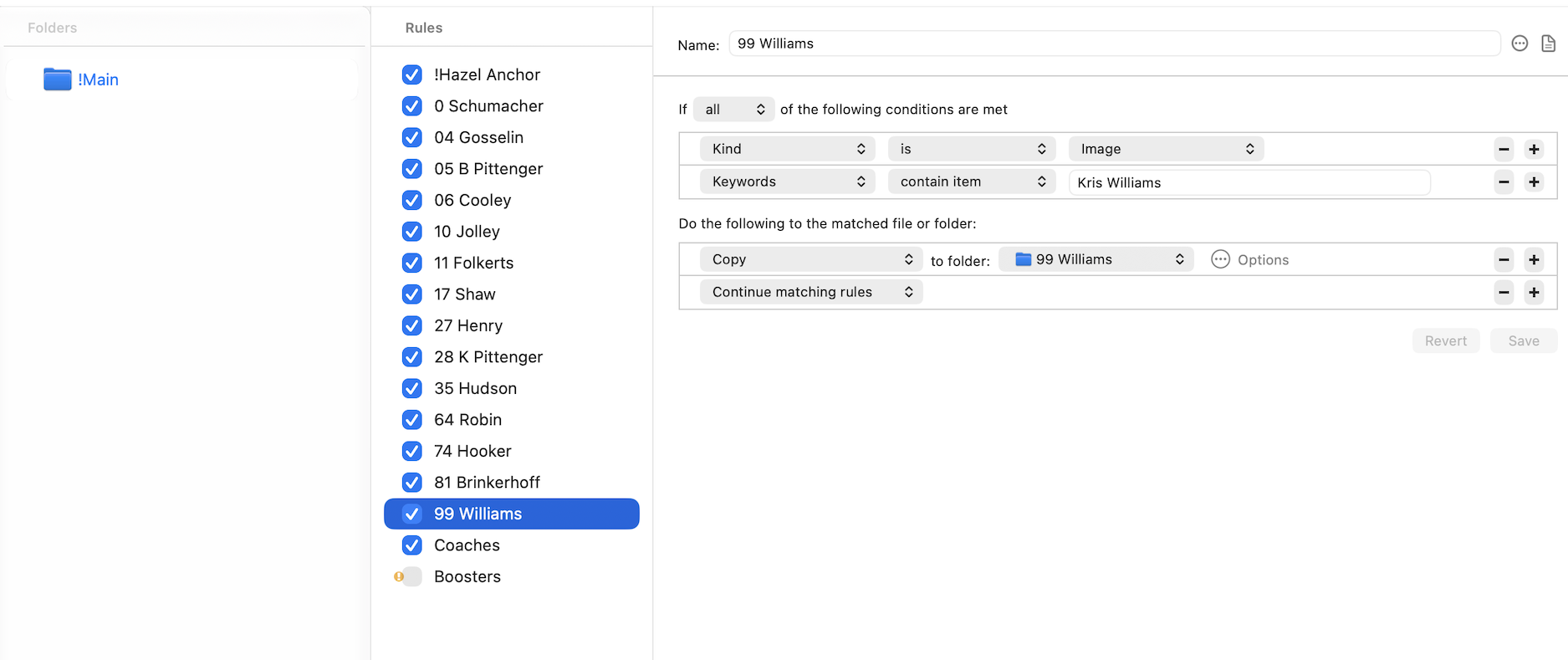The width and height of the screenshot is (1568, 660).
Task: Click the Revert button
Action: point(1446,341)
